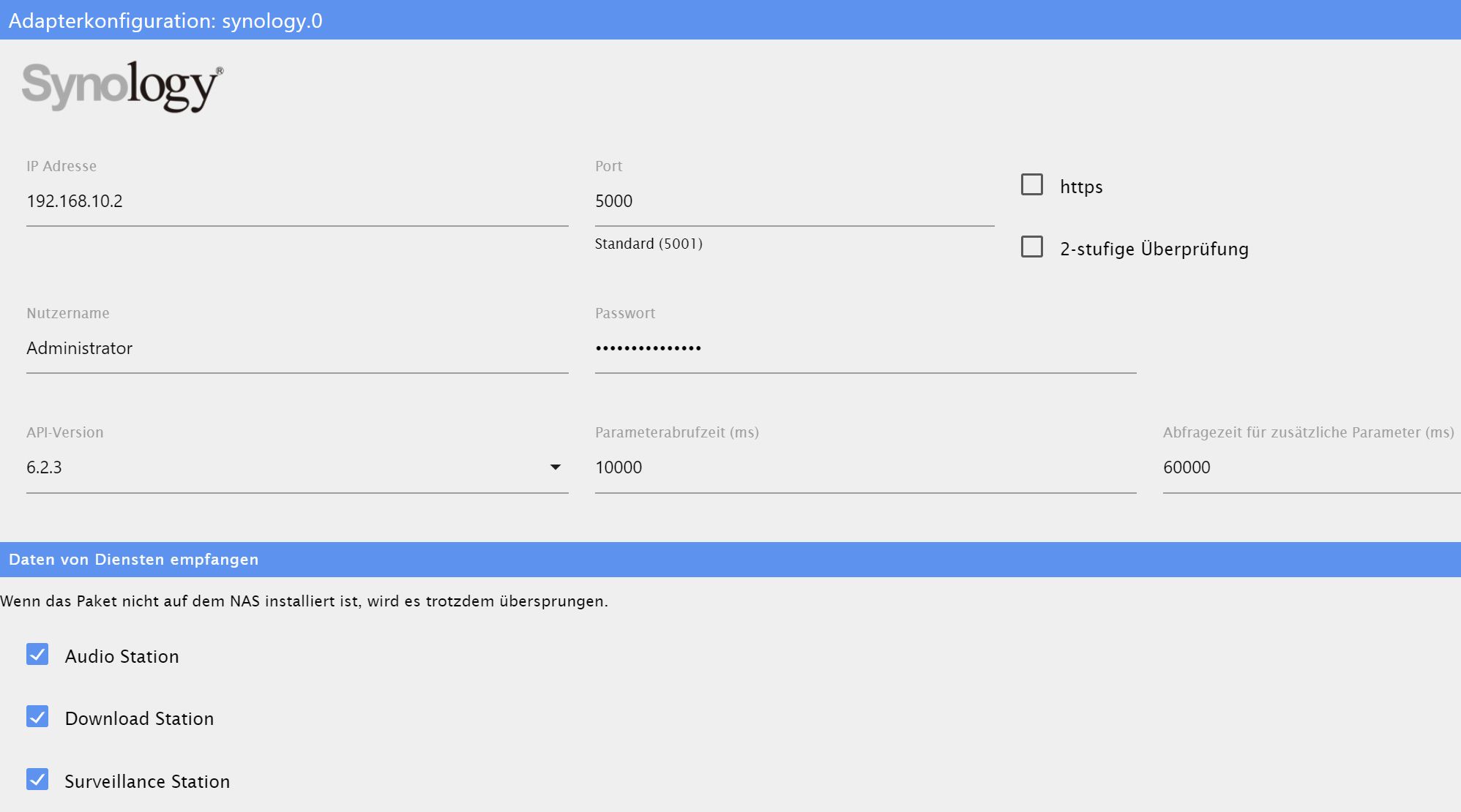Click the Abfragezeit für zusätzliche Parameter field
The image size is (1461, 812).
point(1312,467)
